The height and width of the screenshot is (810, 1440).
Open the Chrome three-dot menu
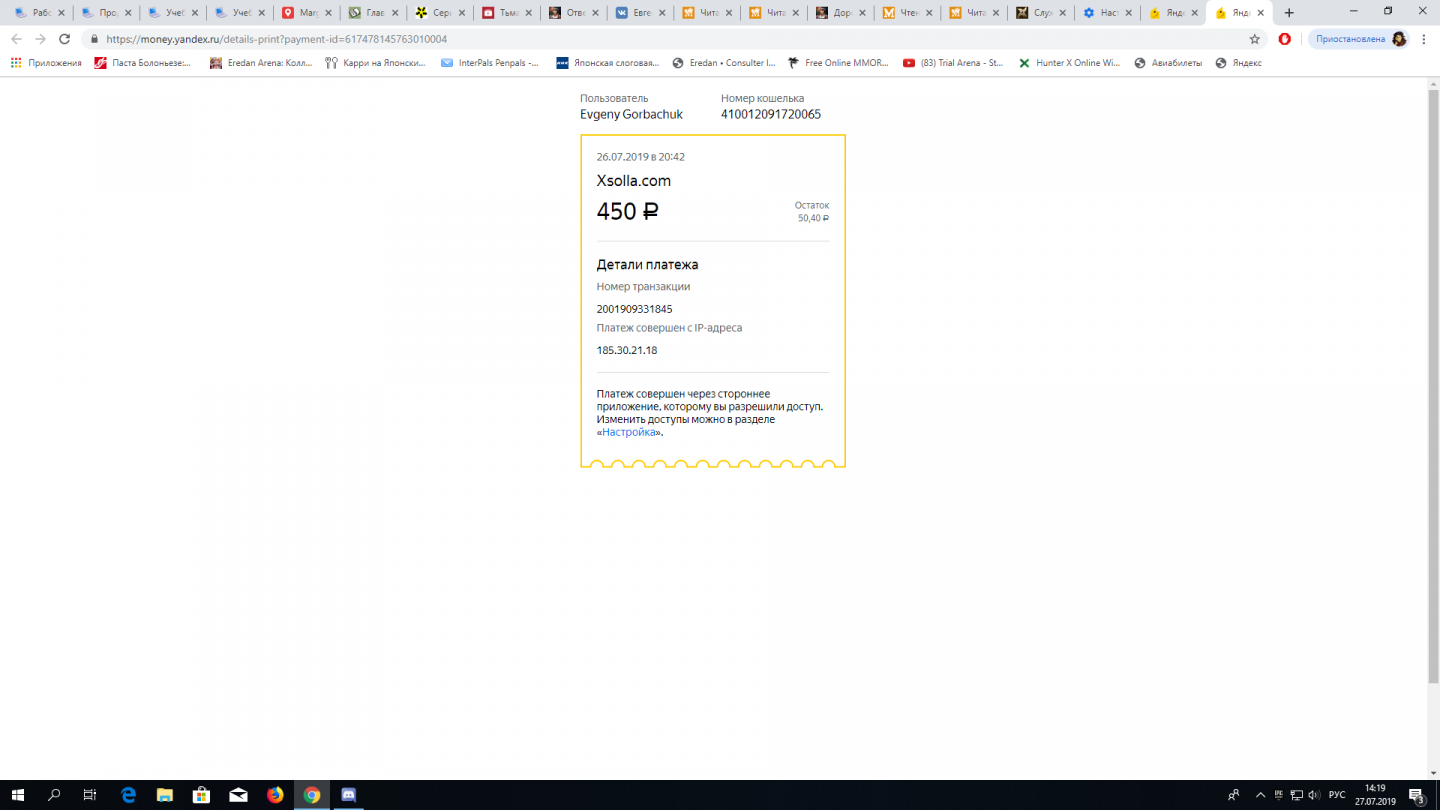pos(1424,39)
